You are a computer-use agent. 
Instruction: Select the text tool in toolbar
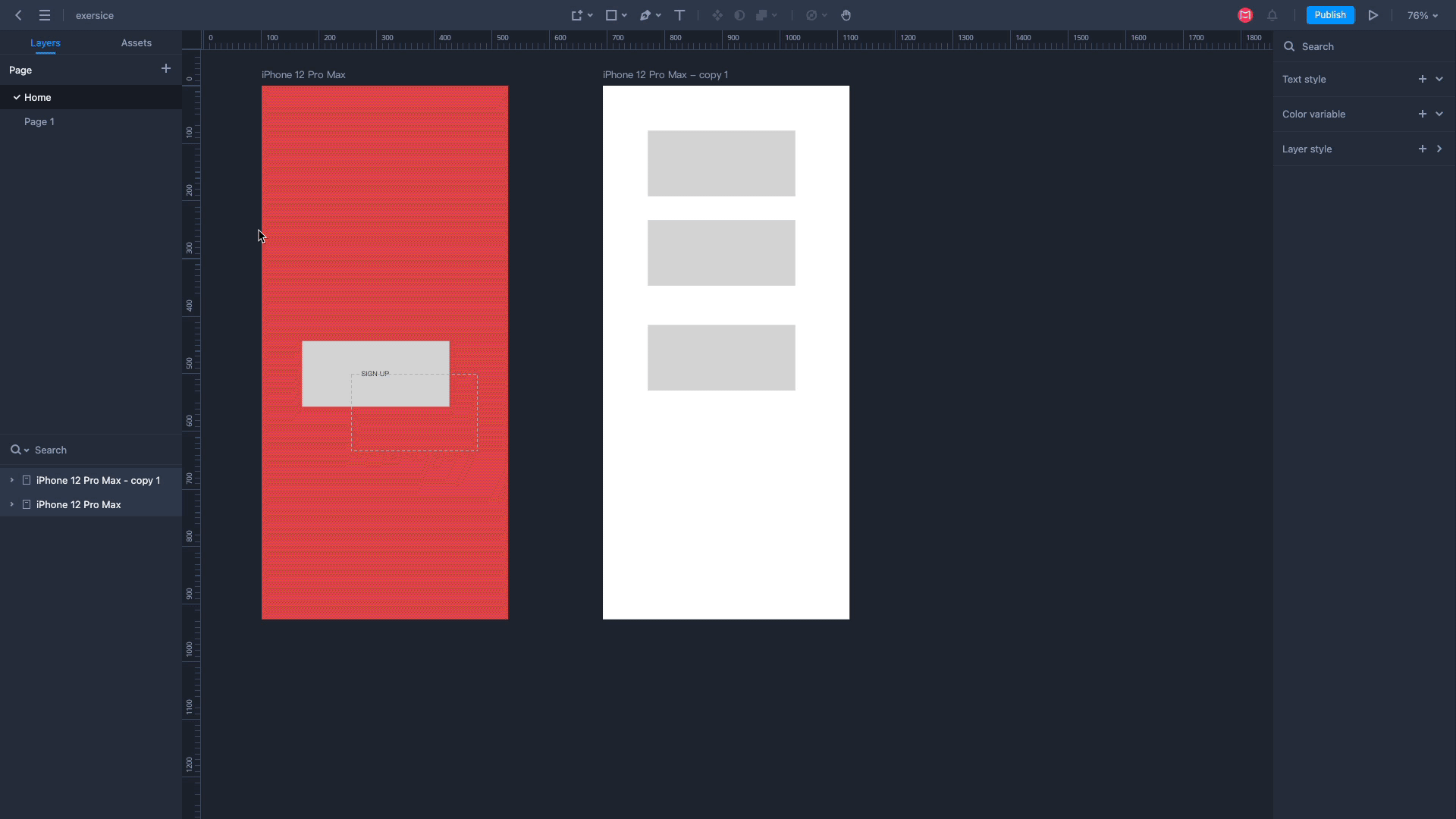(x=679, y=15)
